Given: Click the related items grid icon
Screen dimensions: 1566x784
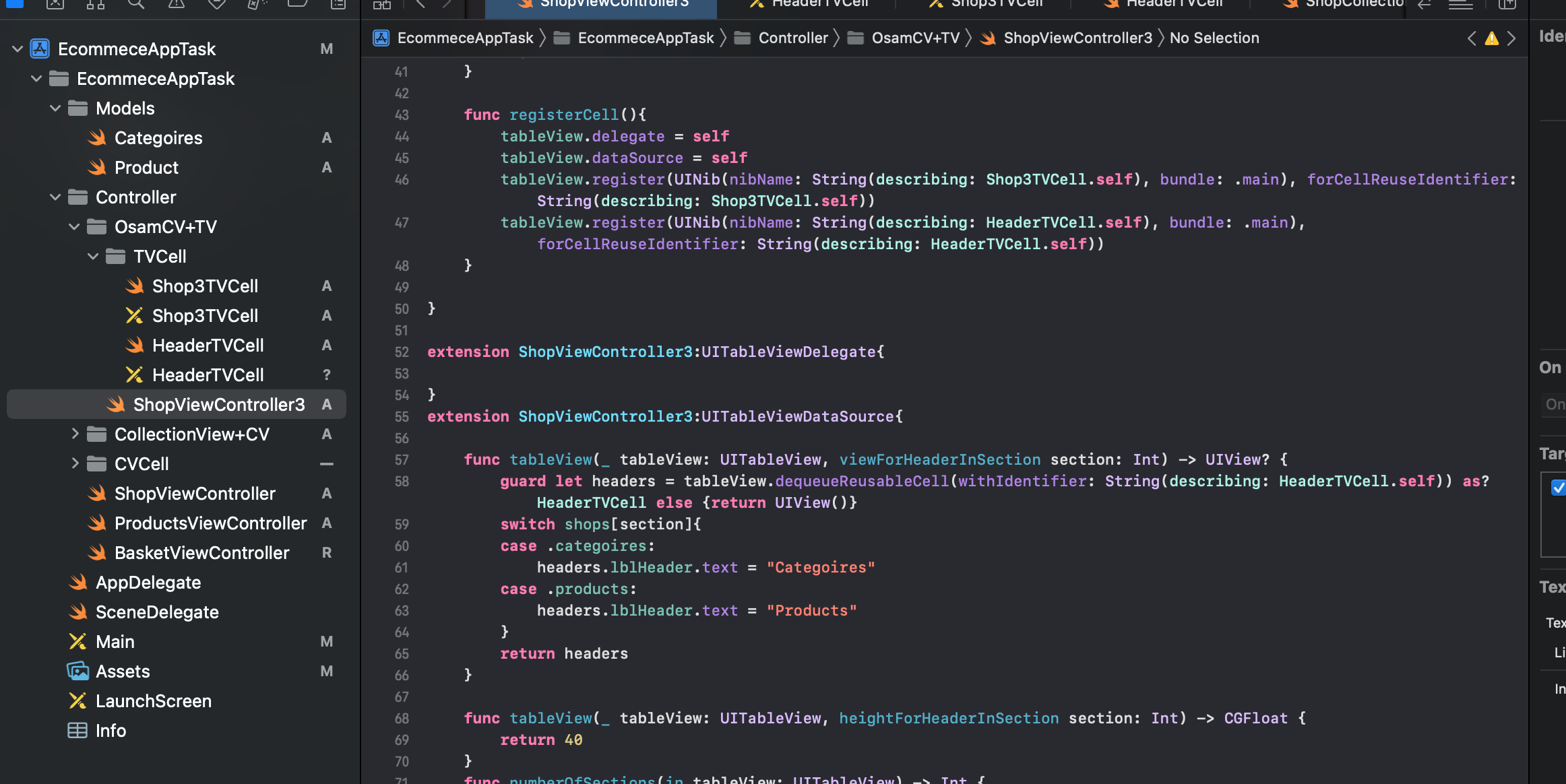Looking at the screenshot, I should click(x=382, y=4).
